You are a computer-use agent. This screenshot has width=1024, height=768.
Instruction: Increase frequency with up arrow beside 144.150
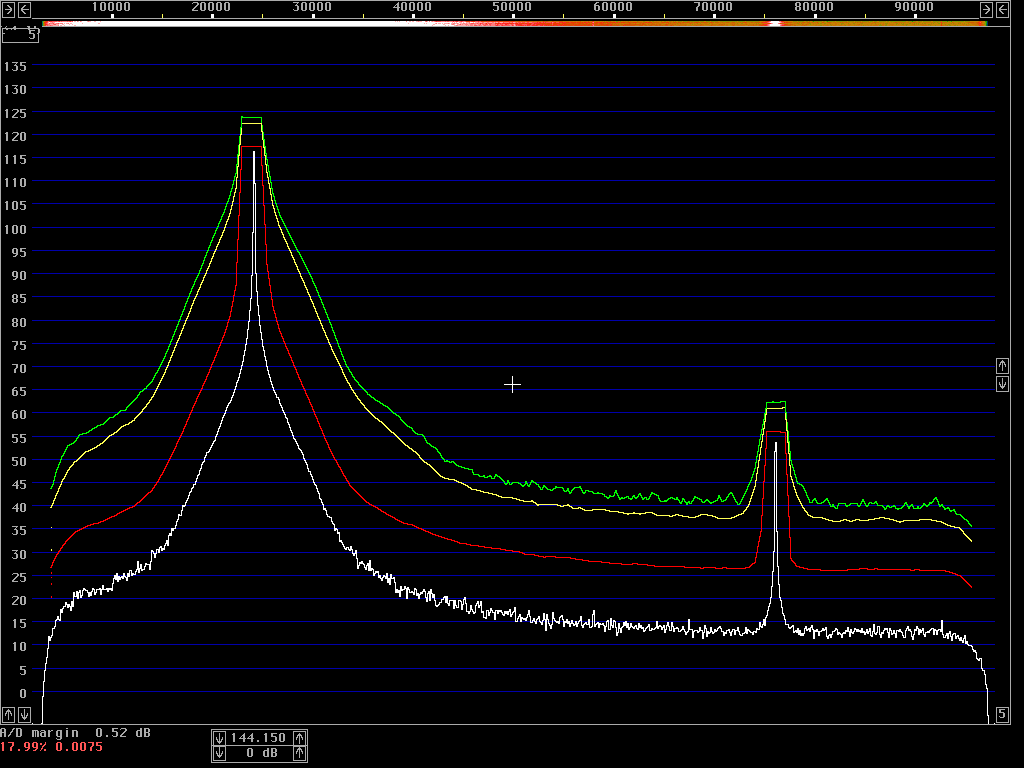click(299, 738)
